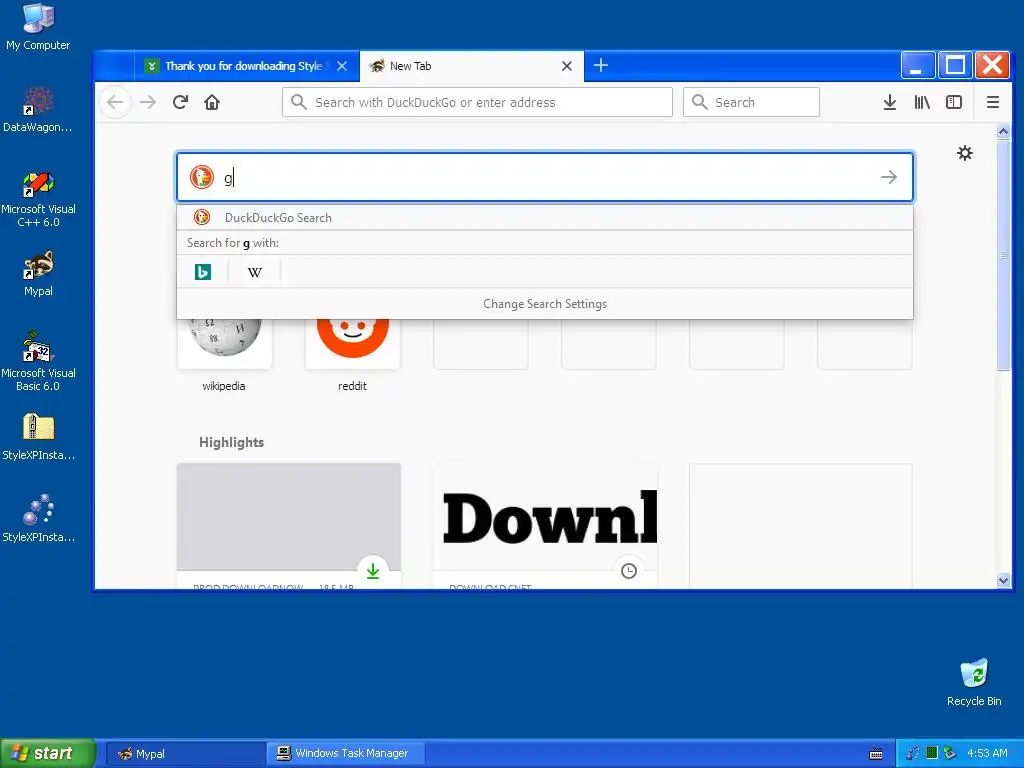Open the reddit top site tile
The image size is (1024, 768).
353,344
